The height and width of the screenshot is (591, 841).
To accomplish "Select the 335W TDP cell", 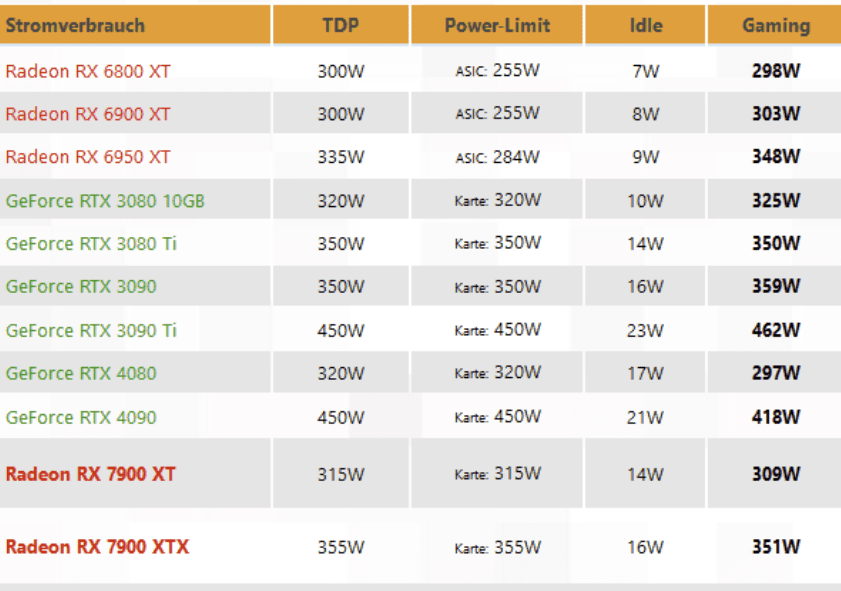I will (x=341, y=157).
